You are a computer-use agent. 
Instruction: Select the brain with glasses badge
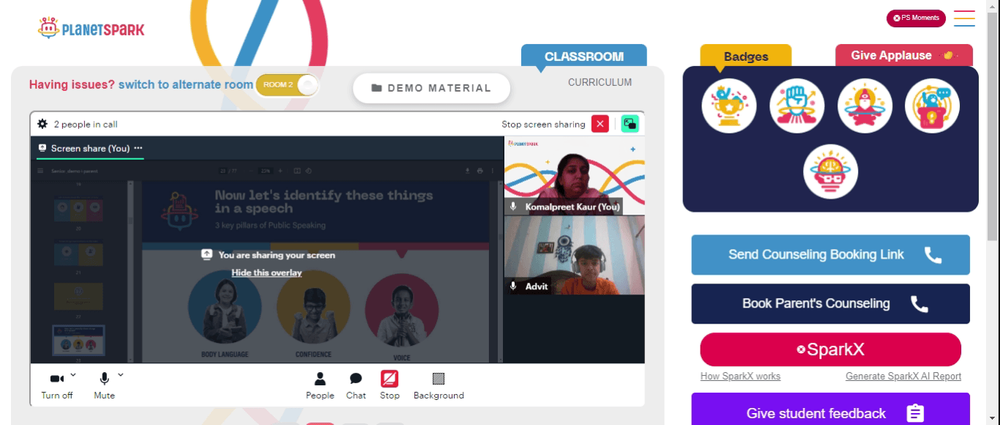(830, 171)
